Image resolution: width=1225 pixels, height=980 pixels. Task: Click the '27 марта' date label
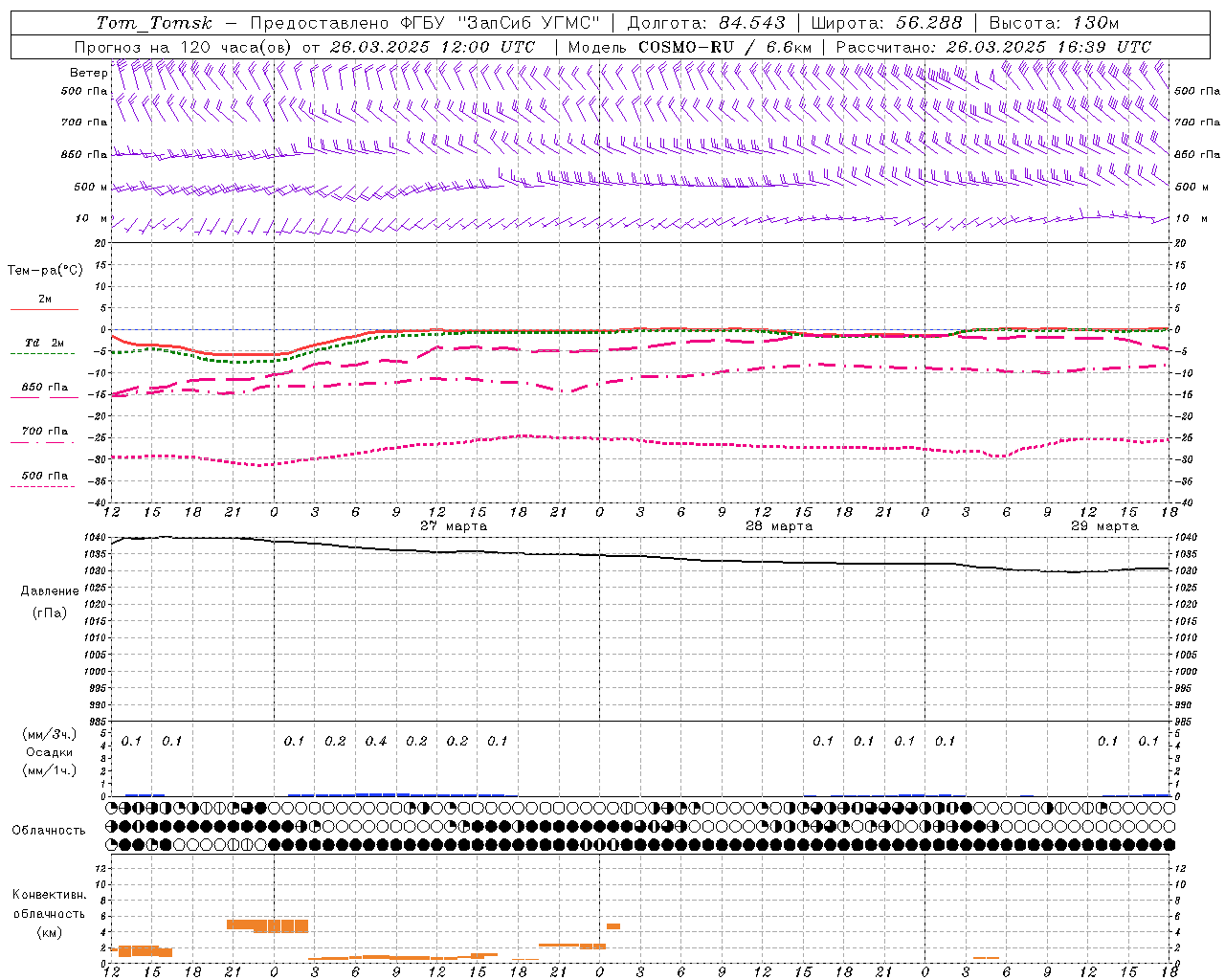(x=454, y=526)
